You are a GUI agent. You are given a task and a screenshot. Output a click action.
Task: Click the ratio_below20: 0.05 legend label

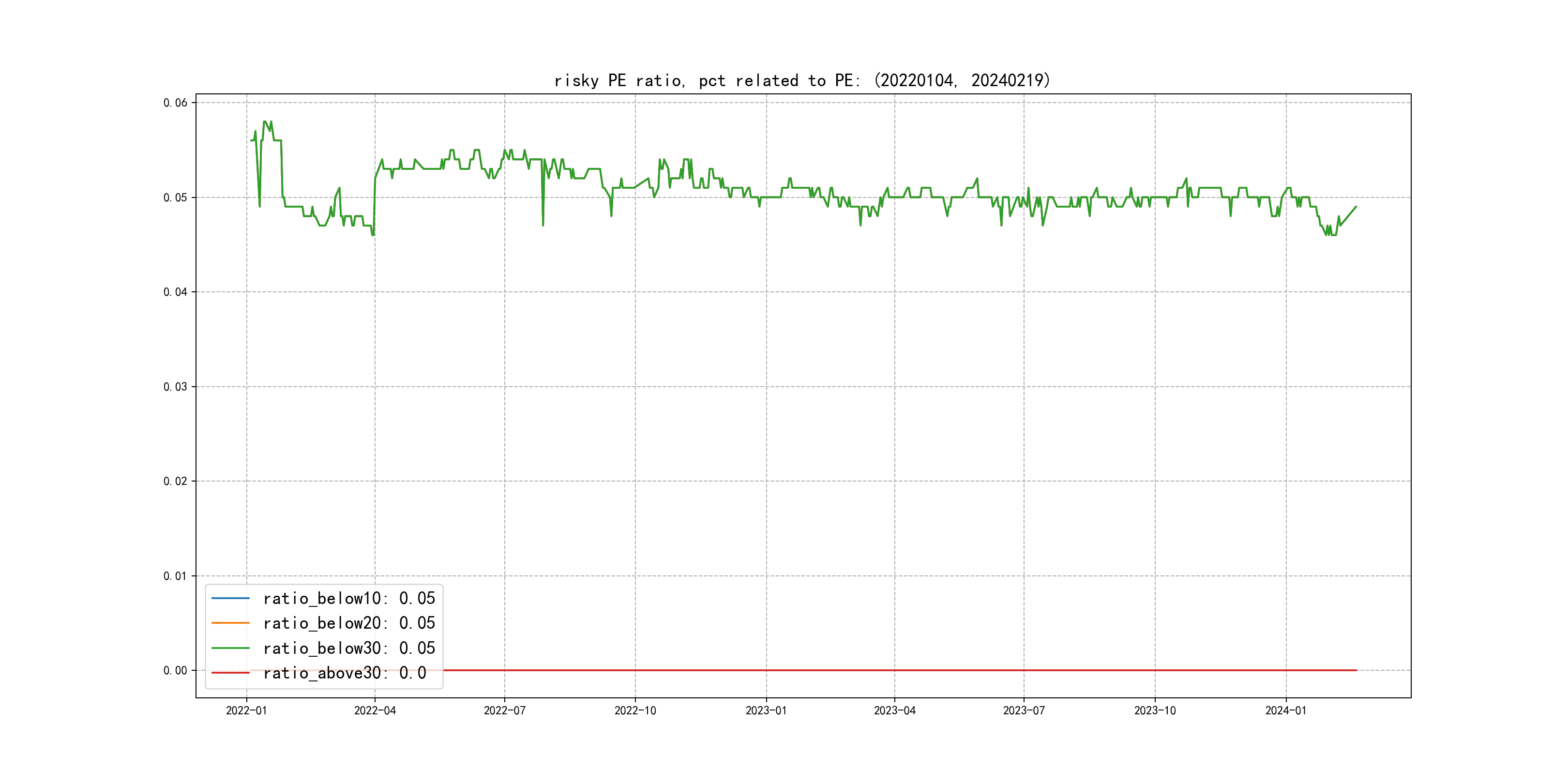(349, 623)
